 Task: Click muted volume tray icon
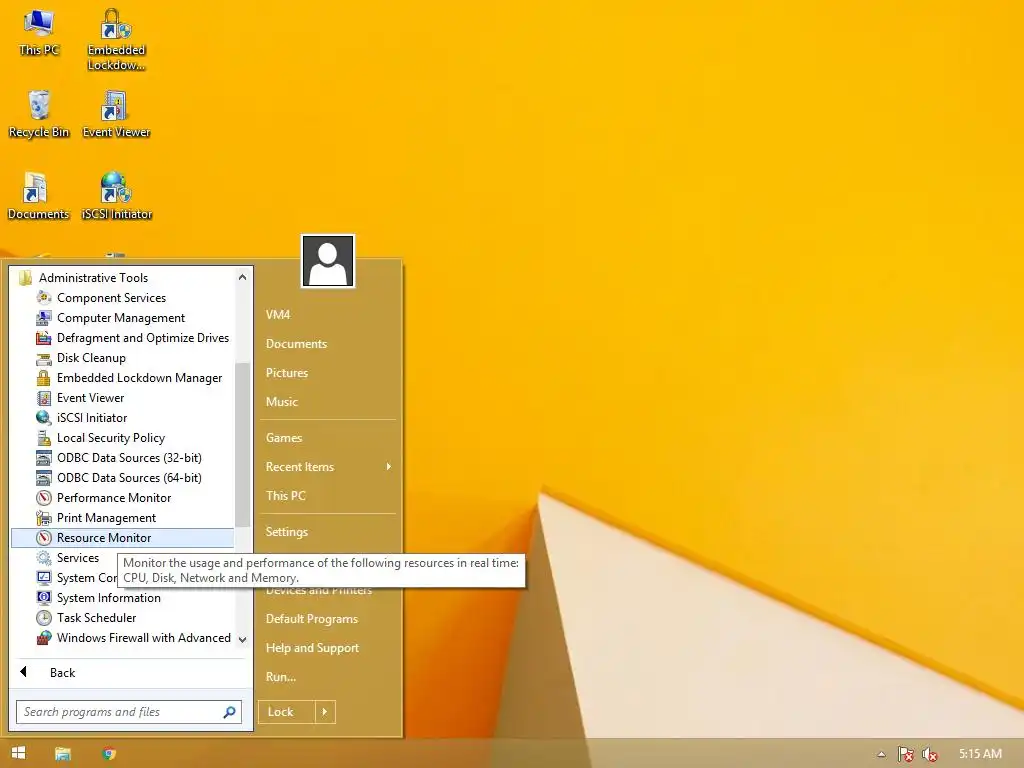[x=929, y=754]
